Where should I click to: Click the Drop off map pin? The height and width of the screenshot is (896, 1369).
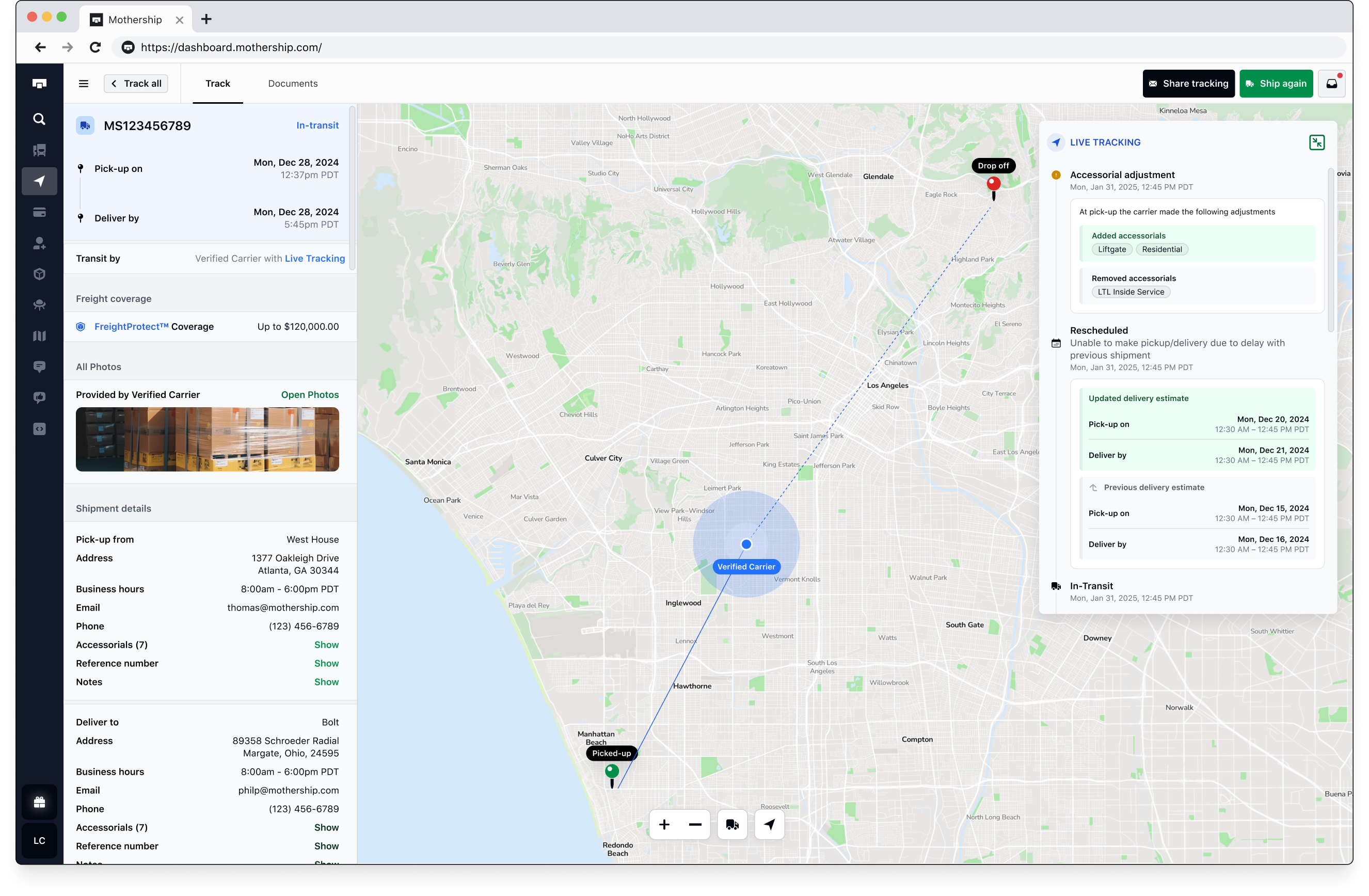click(x=993, y=187)
